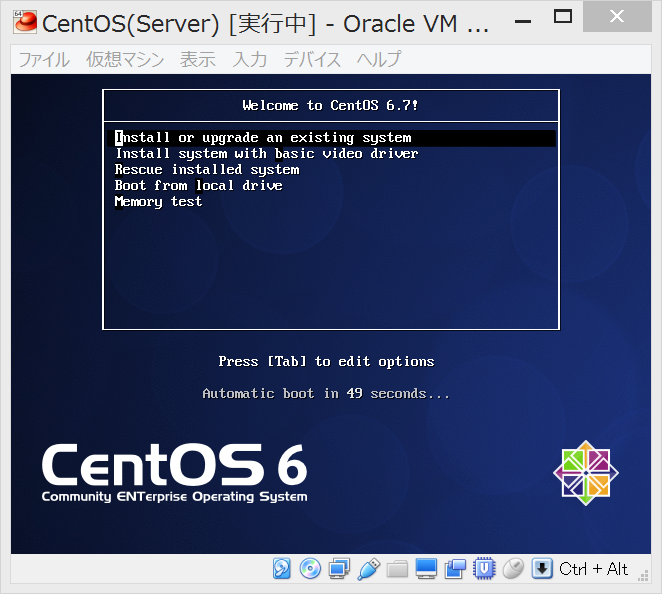The width and height of the screenshot is (662, 594).
Task: Select Boot from local drive
Action: tap(198, 186)
